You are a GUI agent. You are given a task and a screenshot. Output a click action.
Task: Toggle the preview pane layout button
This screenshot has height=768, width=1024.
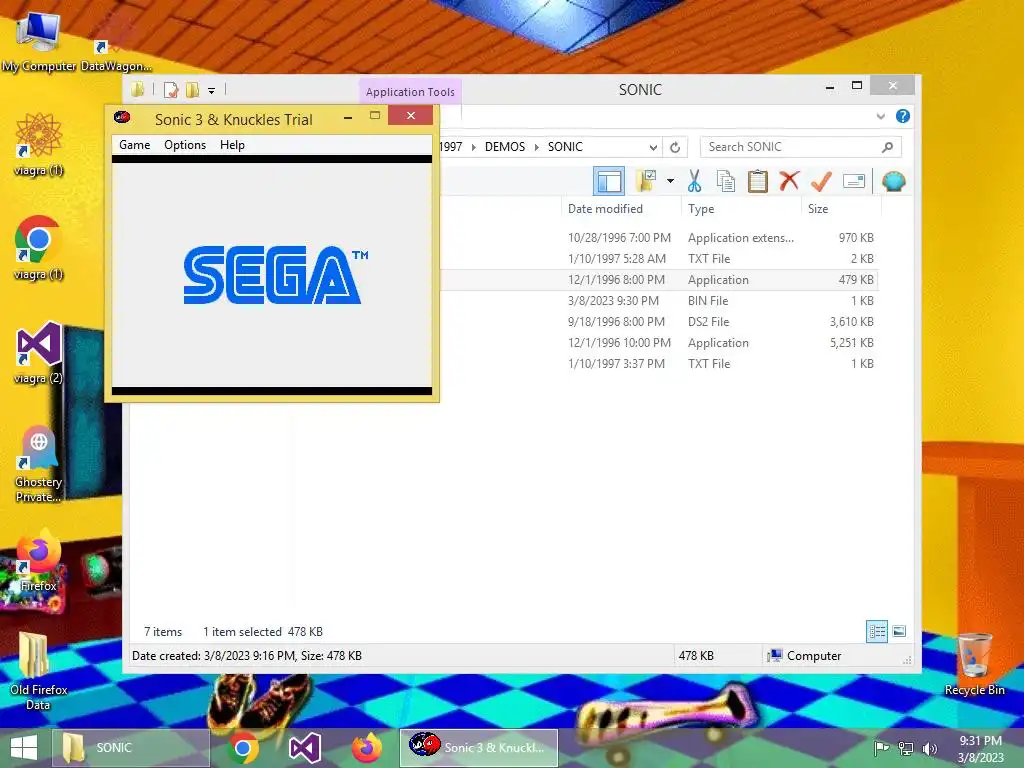click(609, 181)
